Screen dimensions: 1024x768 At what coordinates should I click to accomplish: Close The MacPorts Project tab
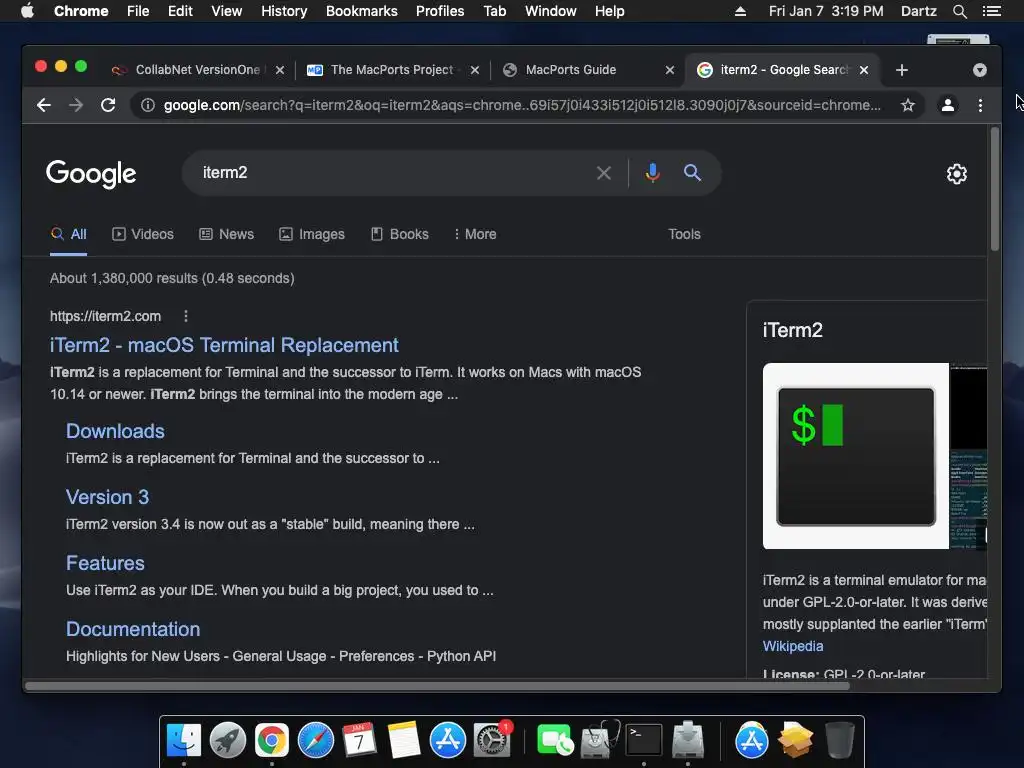pos(475,70)
